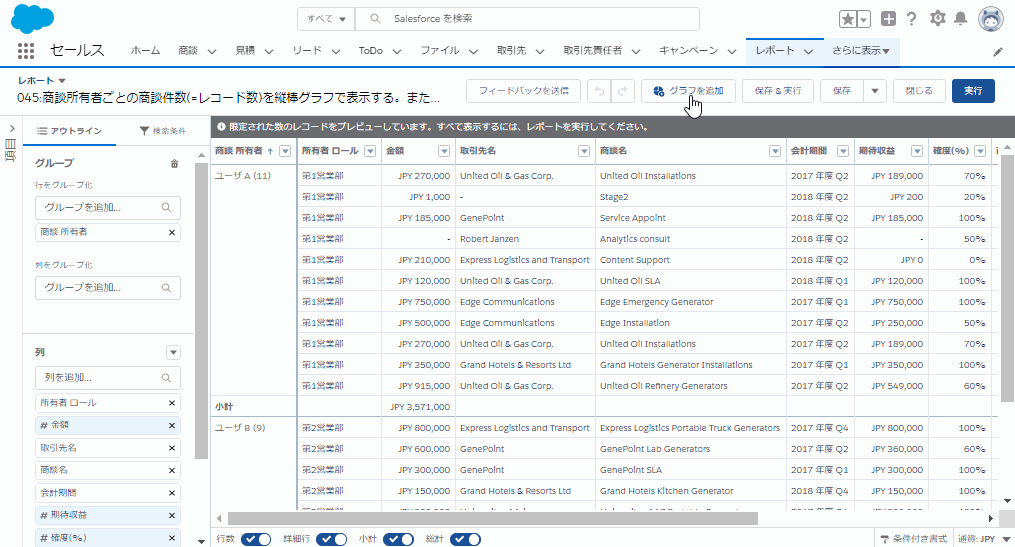The height and width of the screenshot is (547, 1015).
Task: Toggle the 詳細行 switch
Action: click(x=331, y=539)
